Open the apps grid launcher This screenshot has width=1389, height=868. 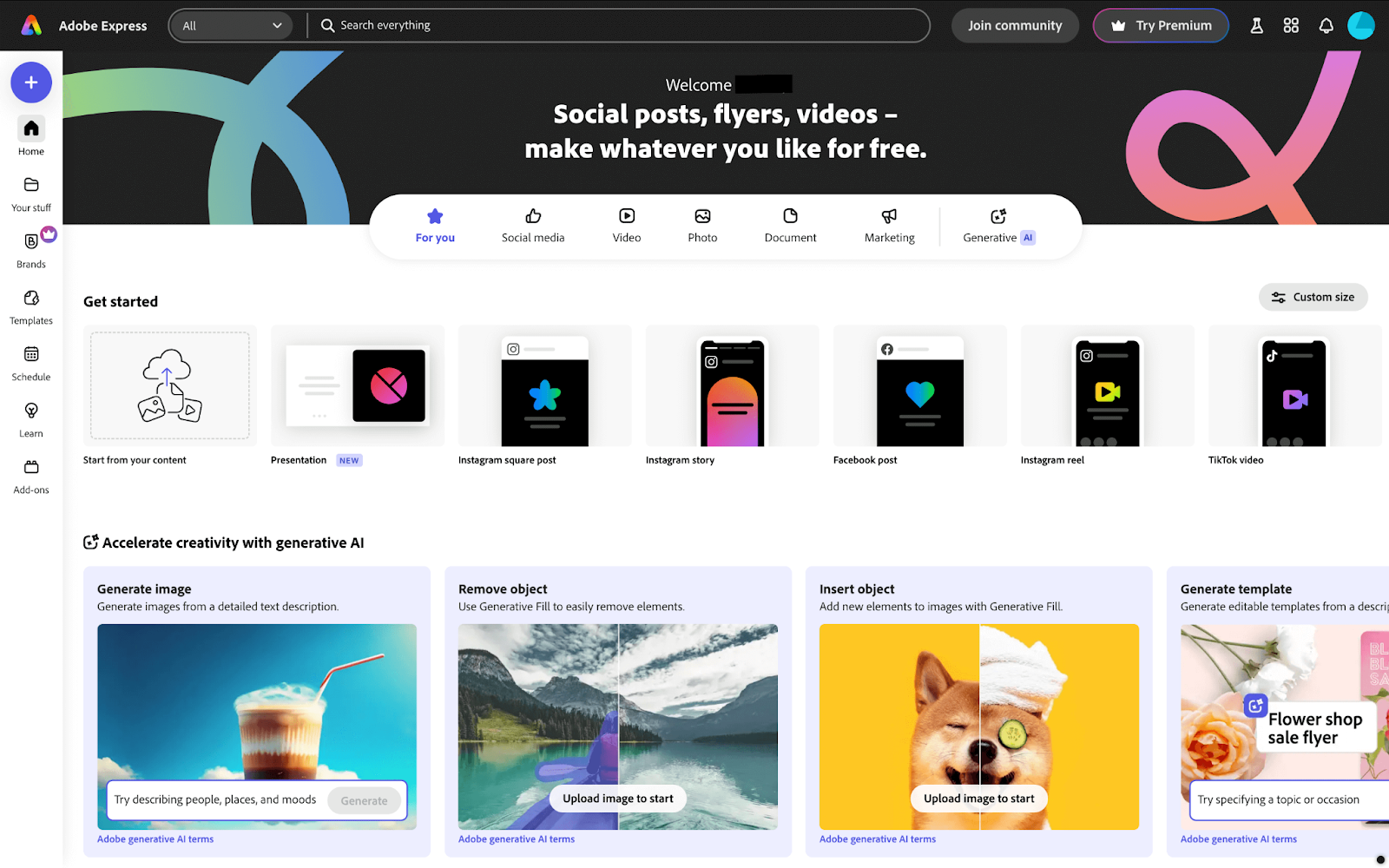tap(1291, 25)
